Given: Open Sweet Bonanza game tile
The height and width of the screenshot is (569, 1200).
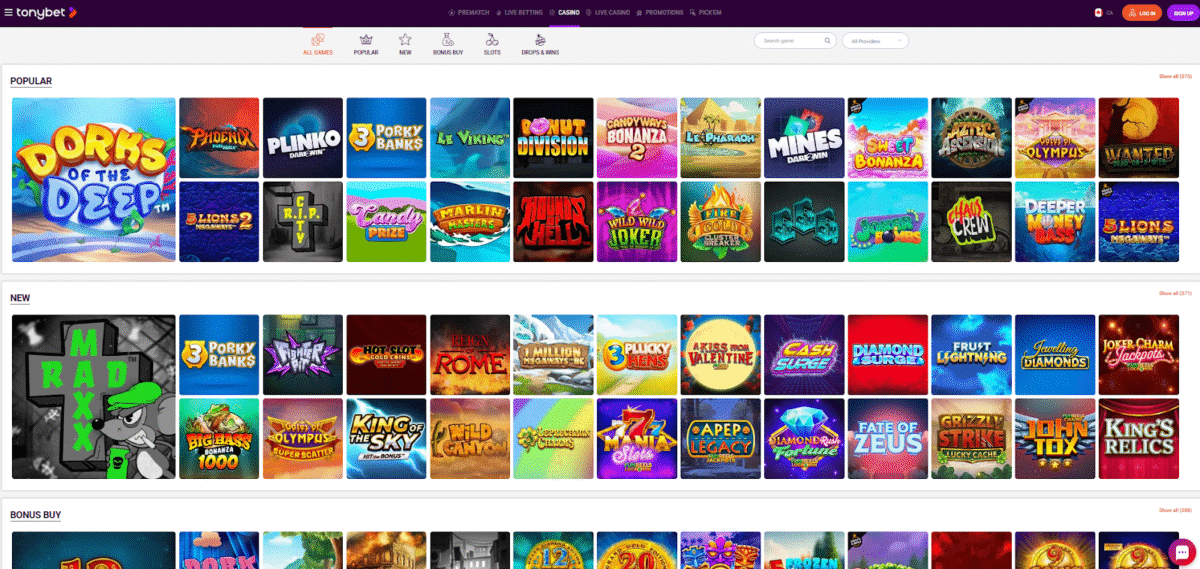Looking at the screenshot, I should point(888,138).
